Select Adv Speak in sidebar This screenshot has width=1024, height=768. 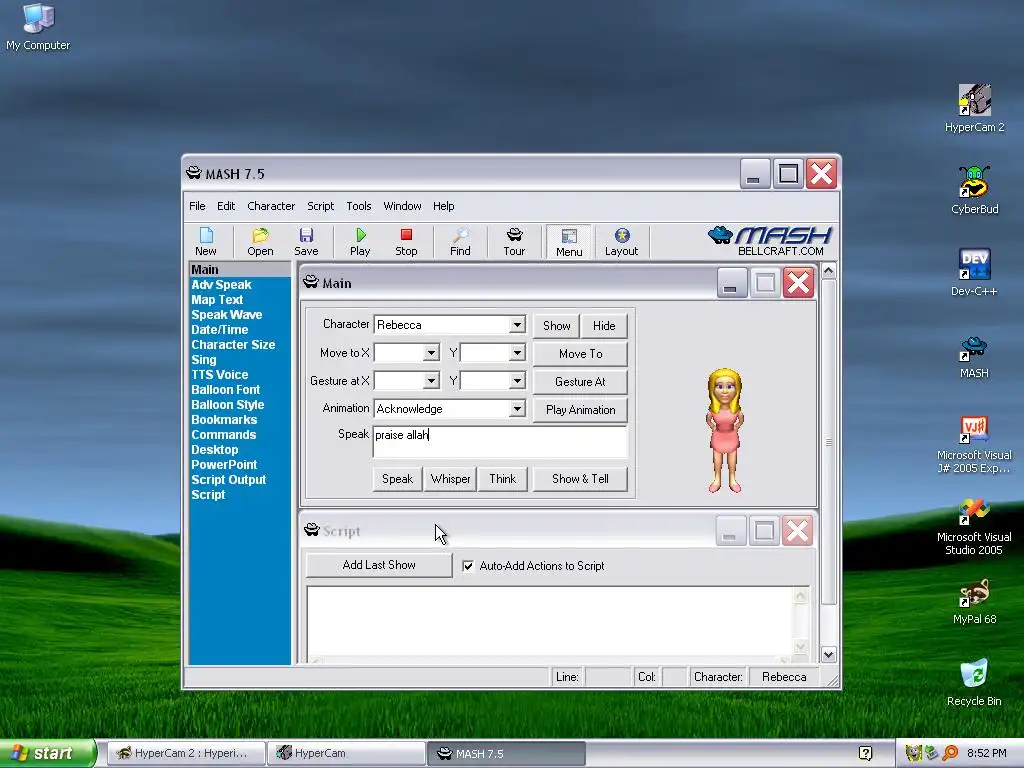point(221,285)
